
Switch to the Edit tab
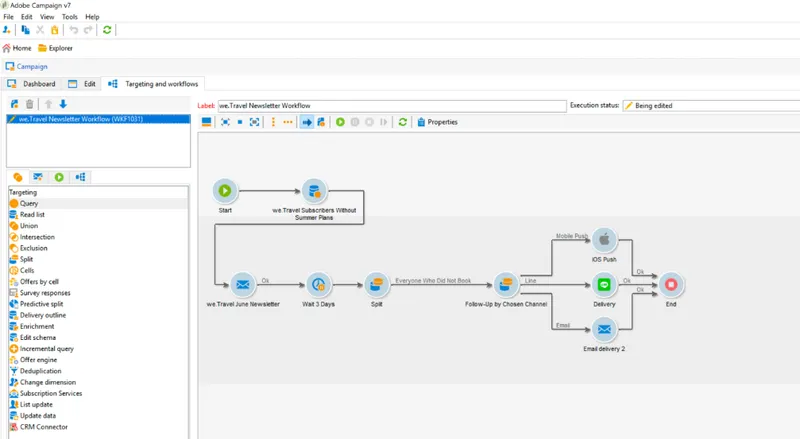[x=82, y=84]
